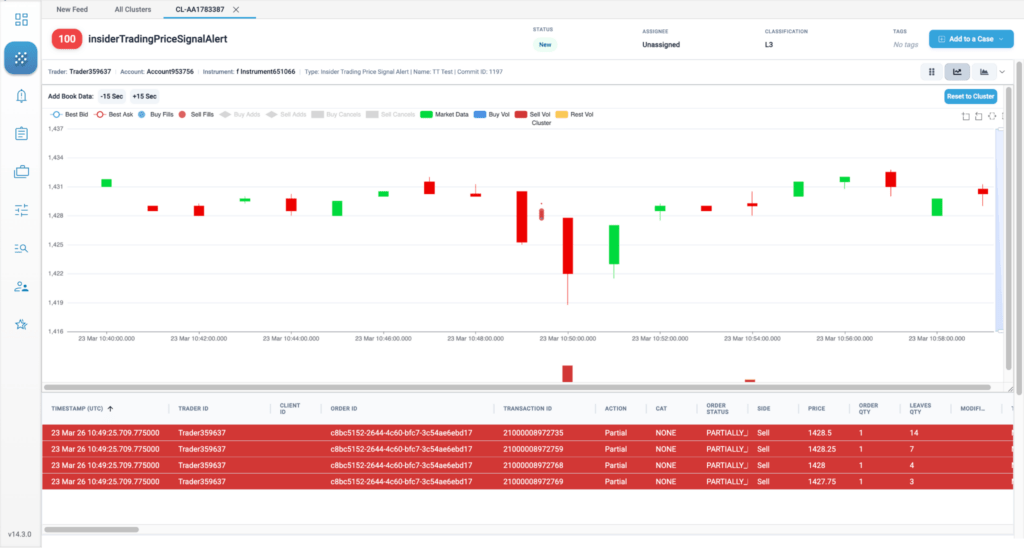Click the Reset to Cluster button
Image resolution: width=1024 pixels, height=548 pixels.
point(970,96)
